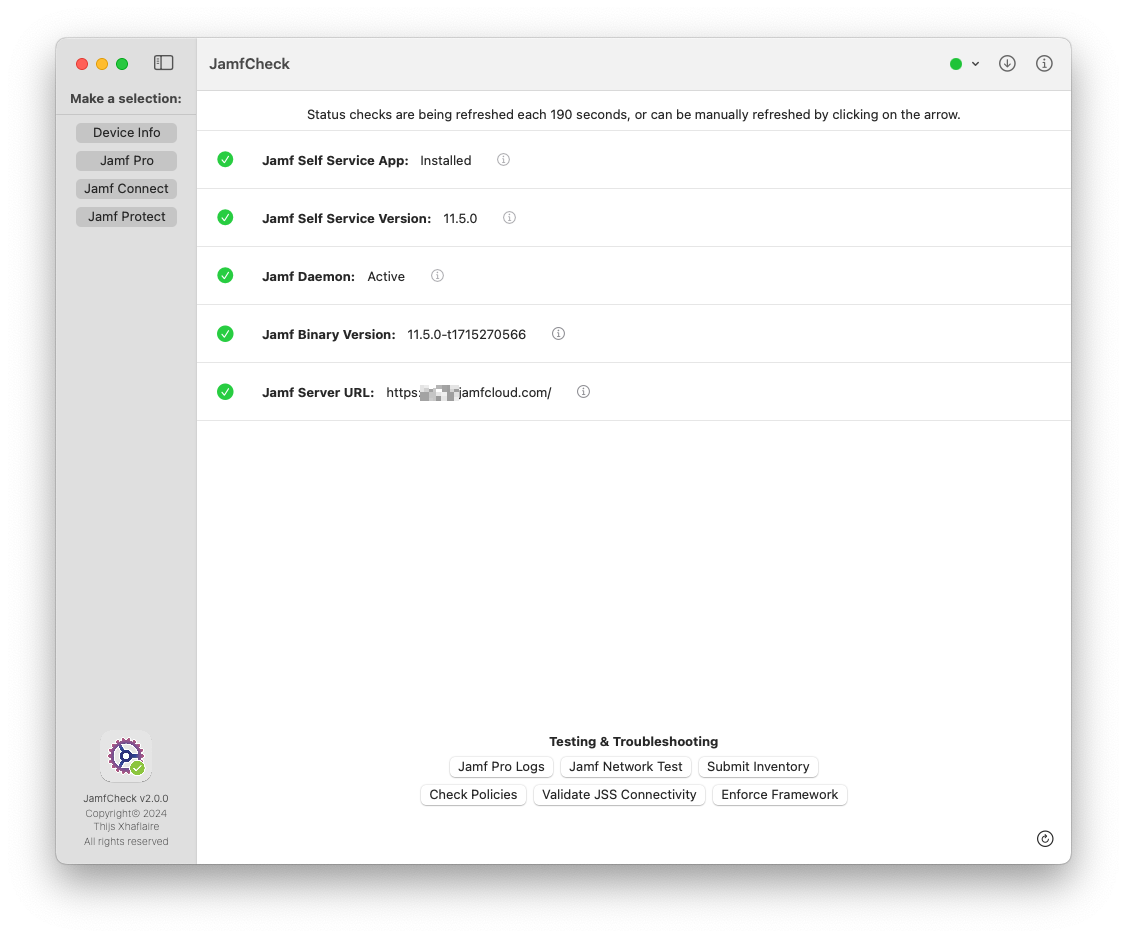Click the Daemon status Active
Screen dimensions: 1127x938
coord(386,277)
